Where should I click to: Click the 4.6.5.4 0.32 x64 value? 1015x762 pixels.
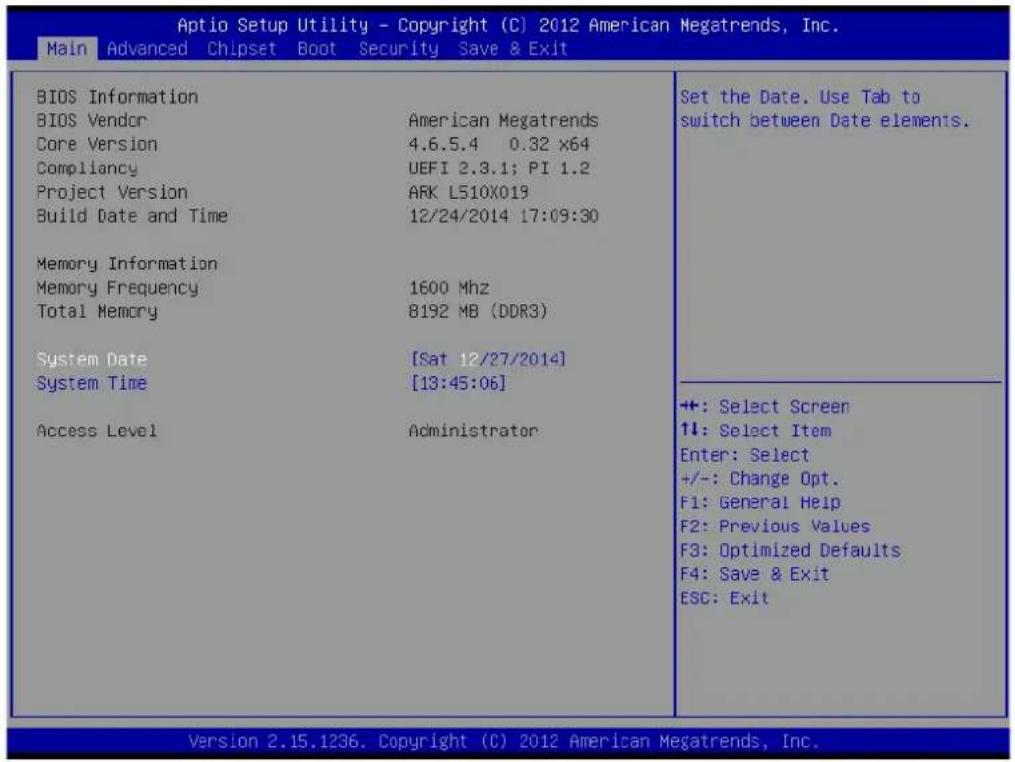(499, 144)
